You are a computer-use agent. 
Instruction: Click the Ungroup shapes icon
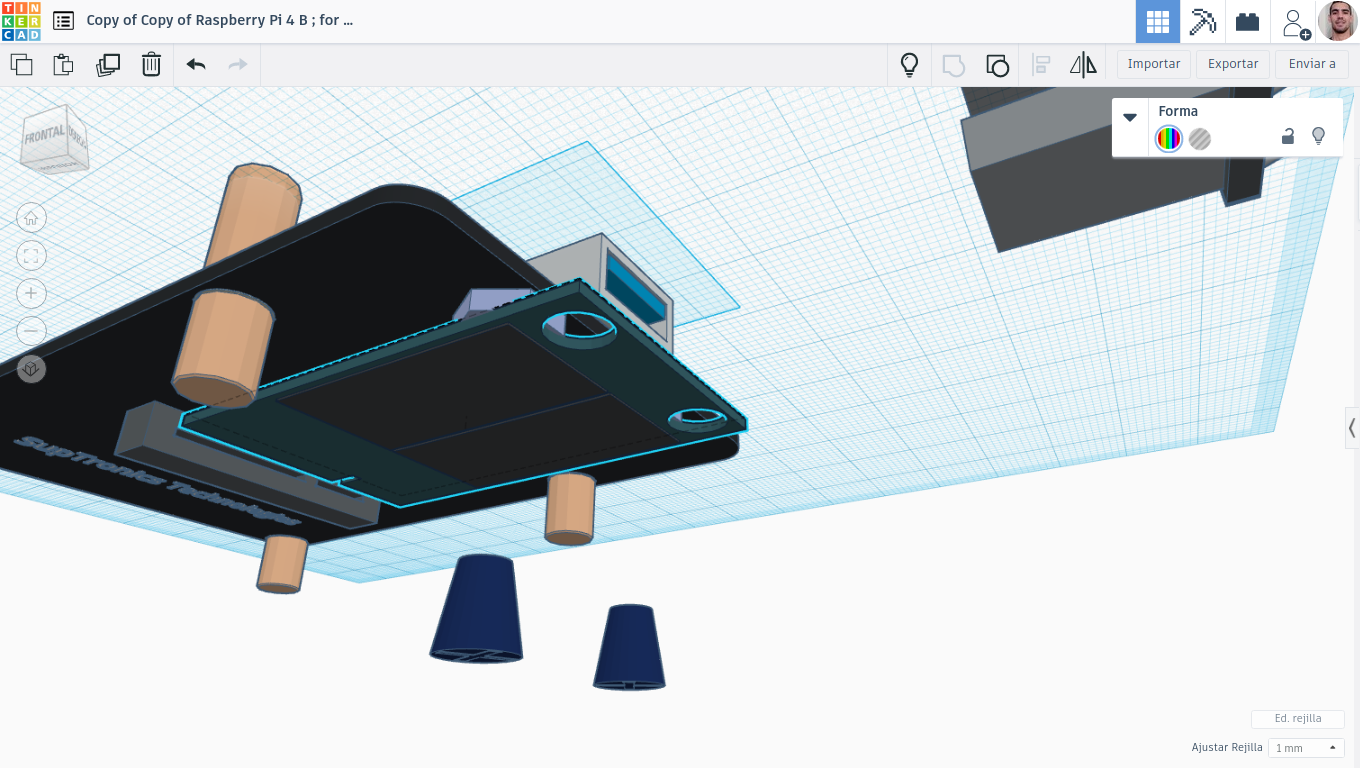pyautogui.click(x=997, y=65)
